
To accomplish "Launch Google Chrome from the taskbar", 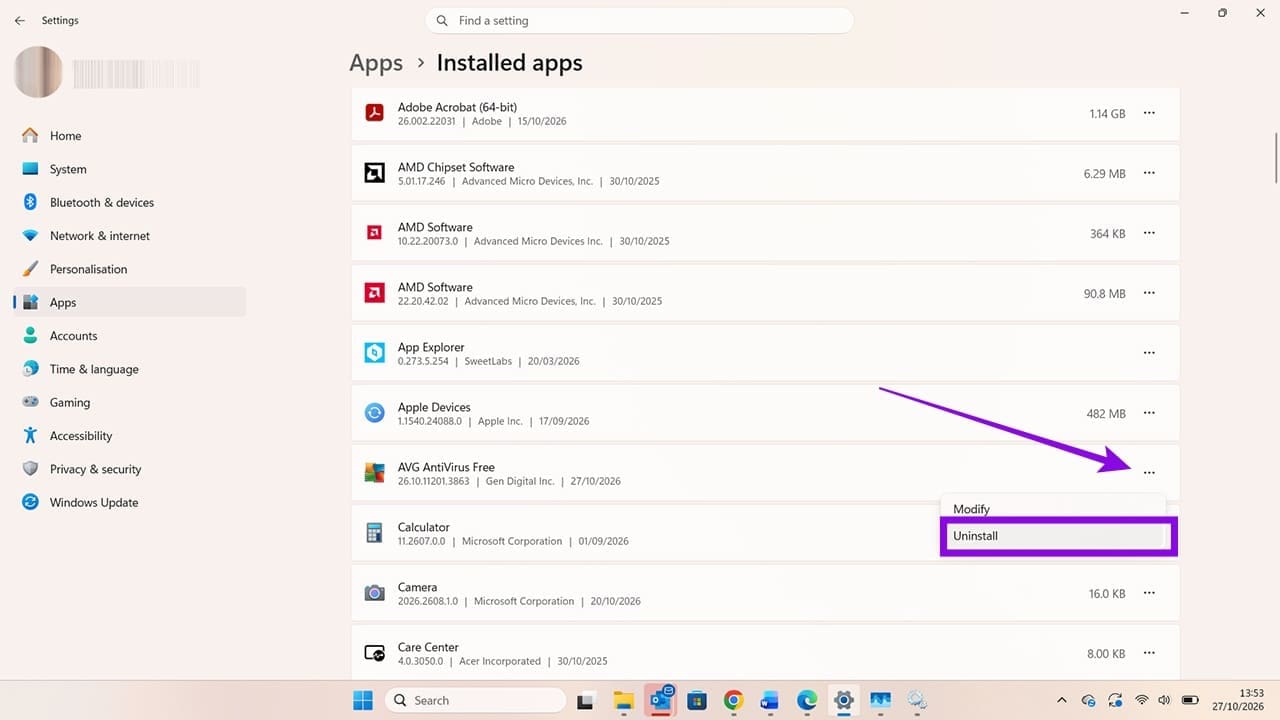I will pyautogui.click(x=733, y=700).
